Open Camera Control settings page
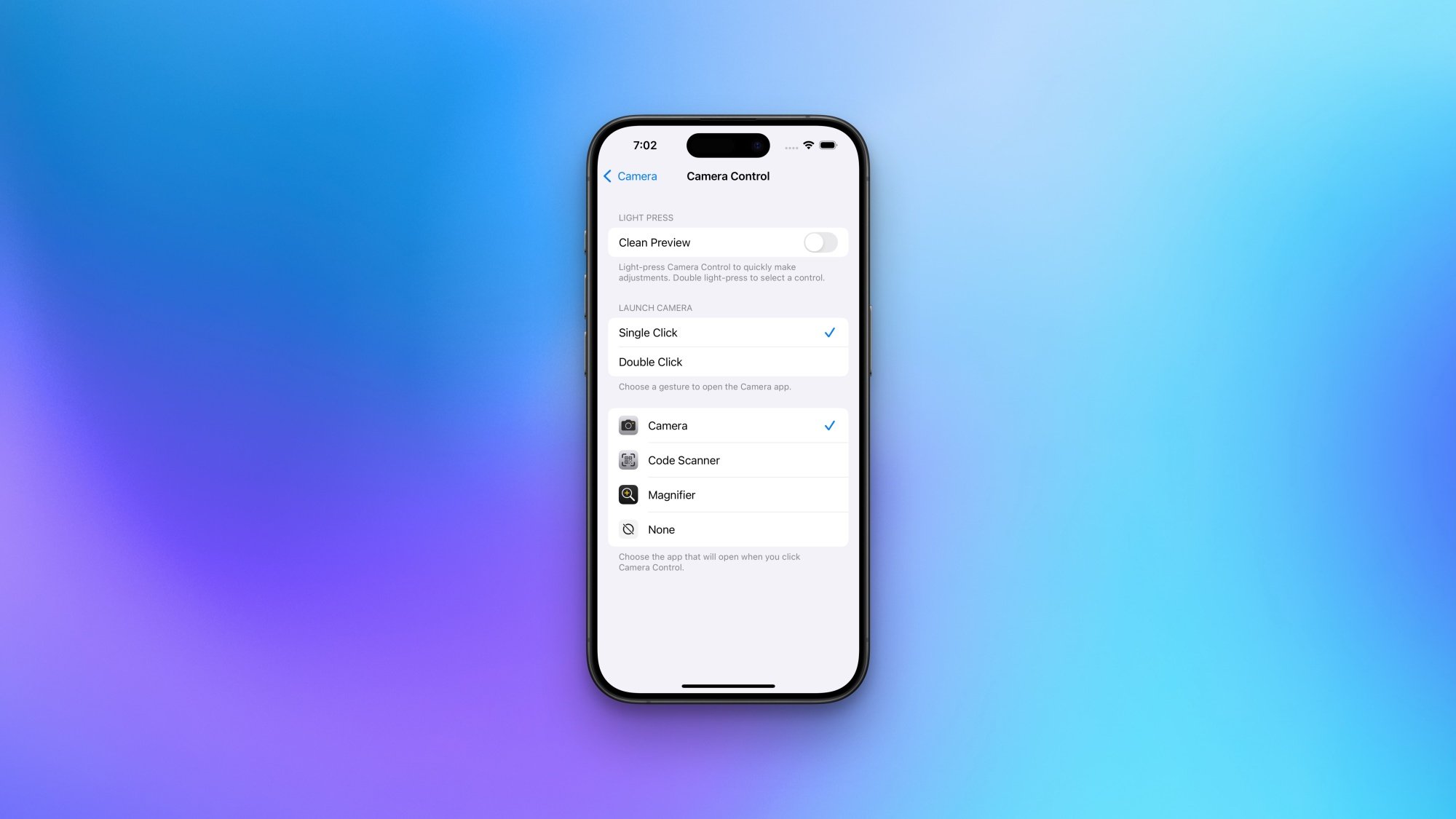This screenshot has width=1456, height=819. [x=728, y=176]
